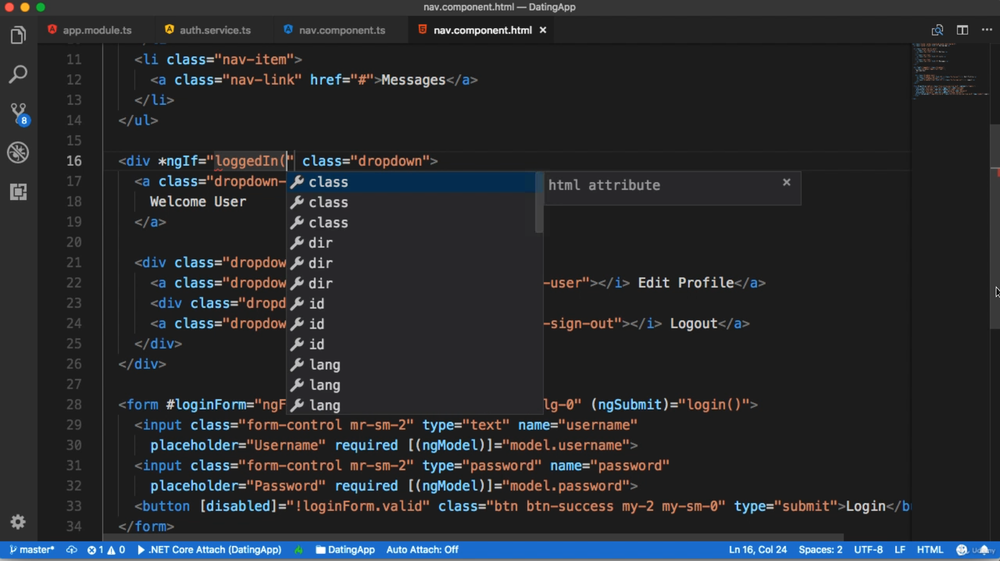Close the html attribute details popup
The image size is (1000, 561).
click(x=787, y=182)
